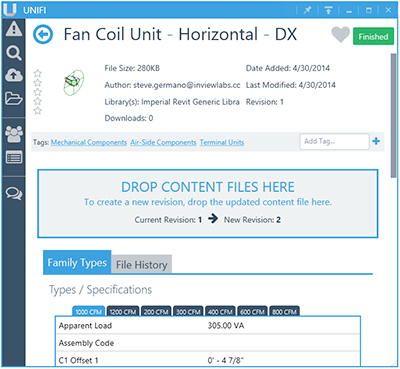Open the search magnifier in sidebar
Screen dimensions: 400x369
[x=14, y=53]
